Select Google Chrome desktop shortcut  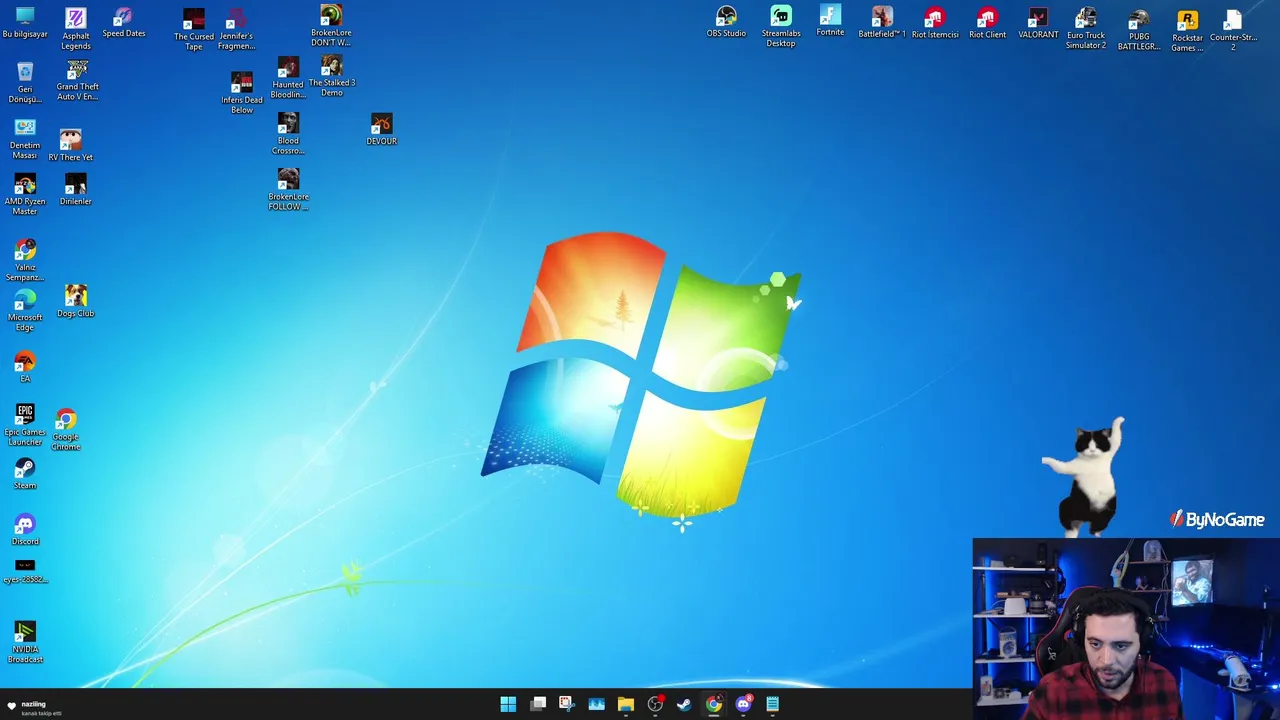coord(66,430)
